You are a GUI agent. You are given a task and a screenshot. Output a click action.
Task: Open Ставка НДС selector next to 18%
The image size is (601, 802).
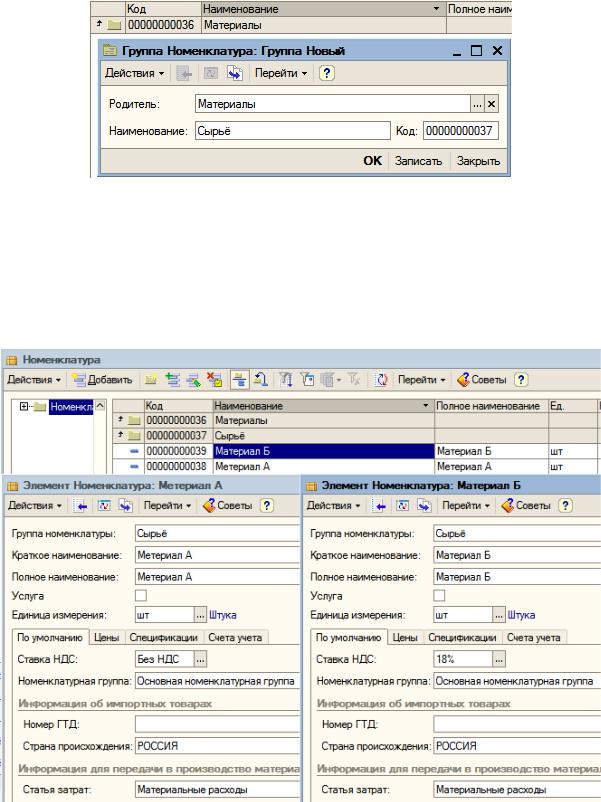click(x=499, y=659)
